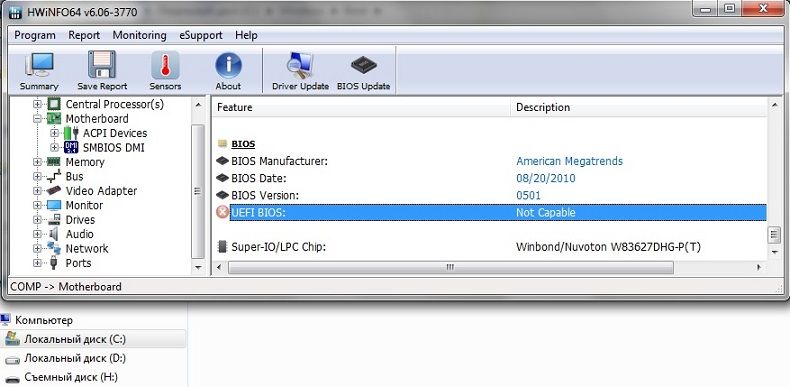Expand the Video Adapter node

(x=37, y=191)
